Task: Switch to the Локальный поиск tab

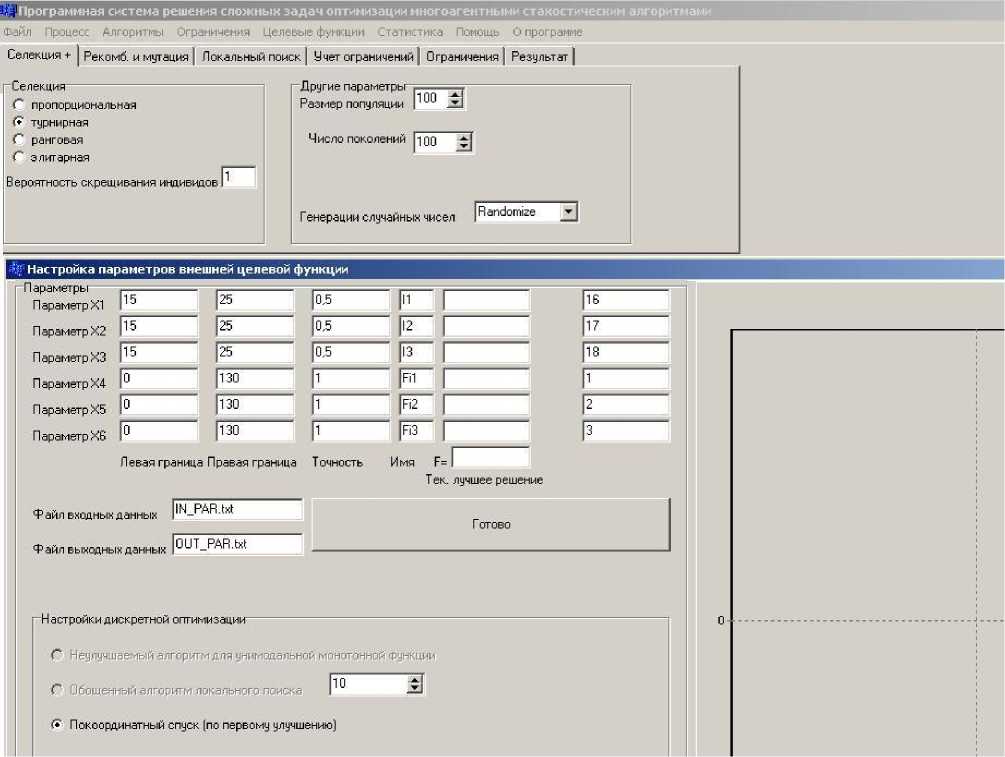Action: tap(250, 57)
